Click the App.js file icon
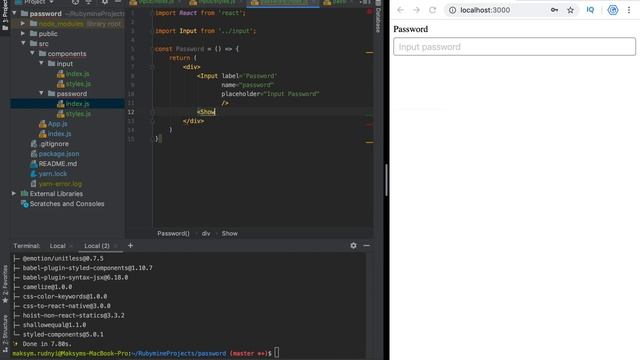 click(x=42, y=124)
